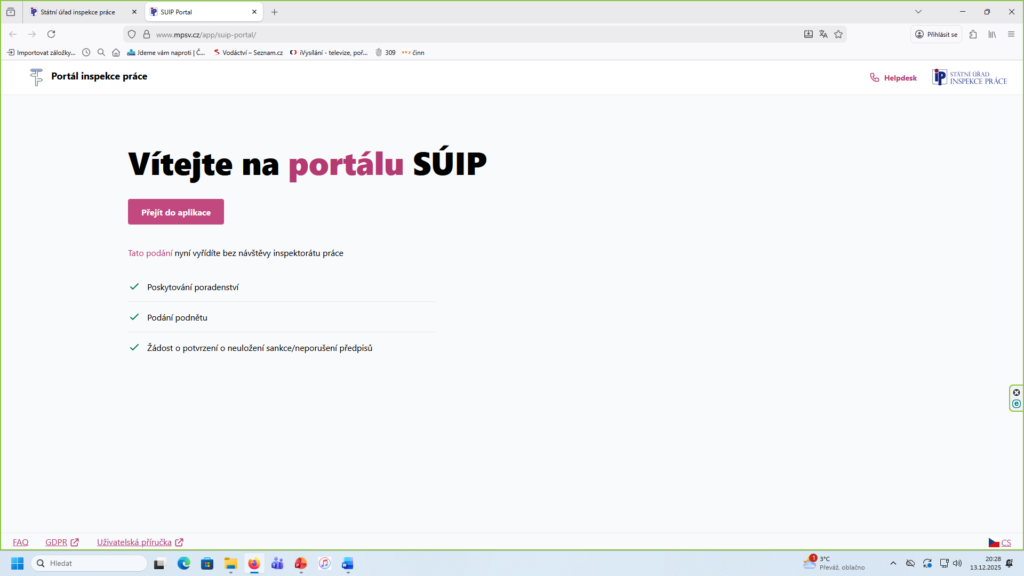
Task: Click the Helpdesk phone icon
Action: point(875,77)
